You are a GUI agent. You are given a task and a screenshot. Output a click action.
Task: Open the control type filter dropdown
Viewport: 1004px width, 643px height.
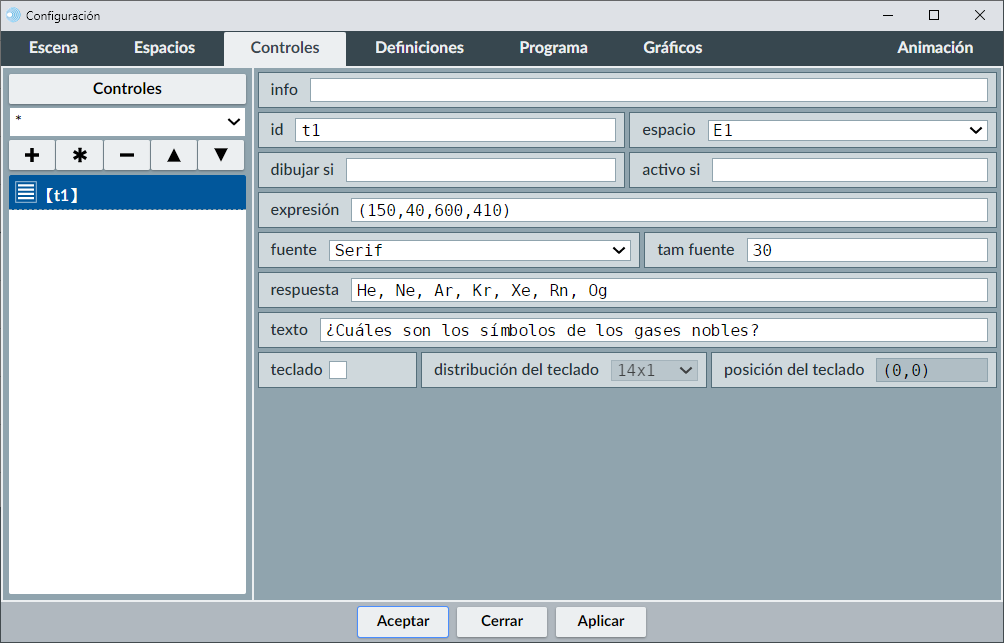click(127, 121)
